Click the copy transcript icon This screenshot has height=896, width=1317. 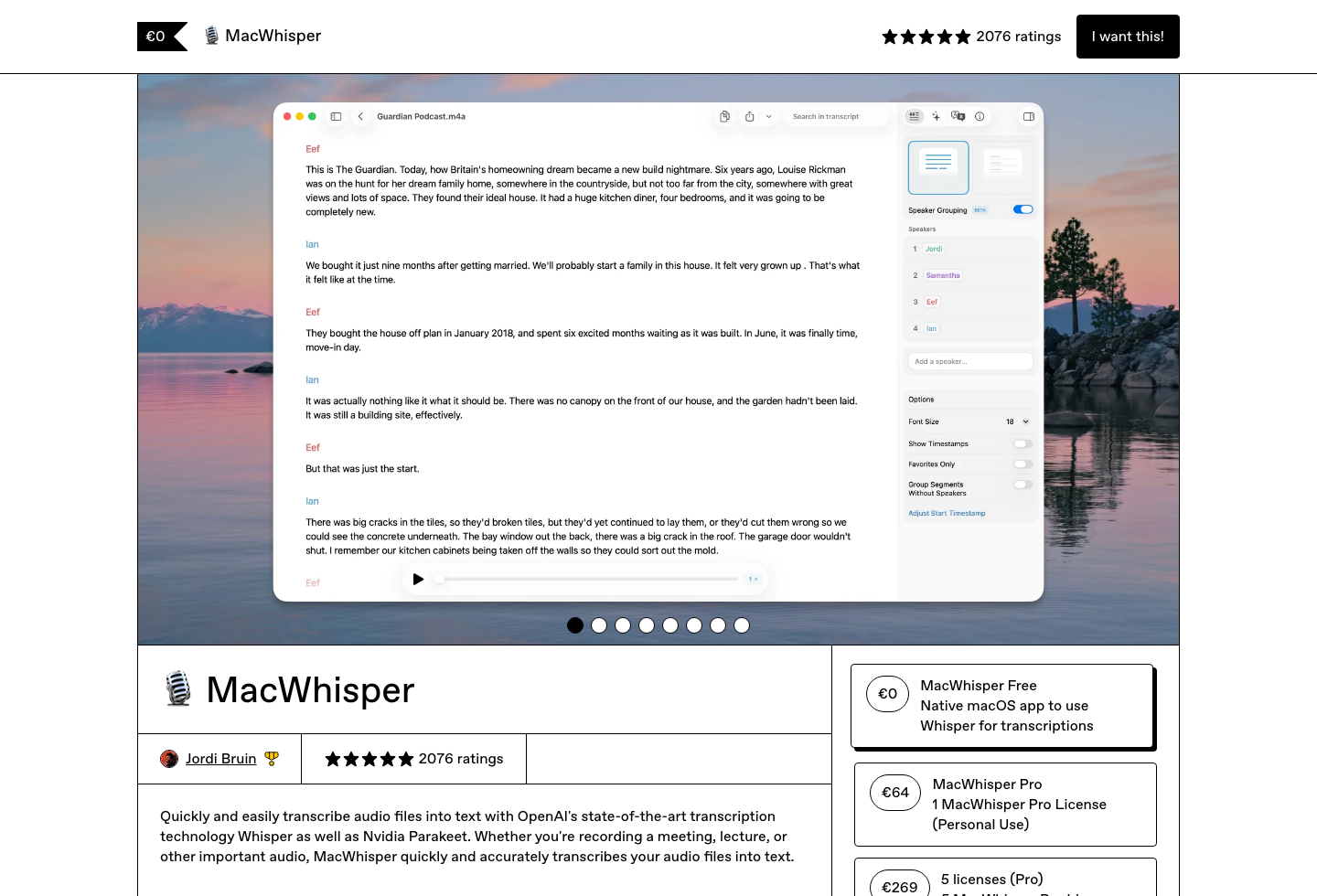(x=725, y=116)
